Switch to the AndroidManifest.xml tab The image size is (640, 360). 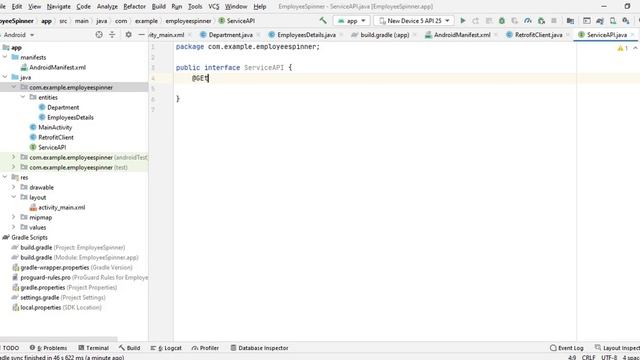tap(462, 35)
